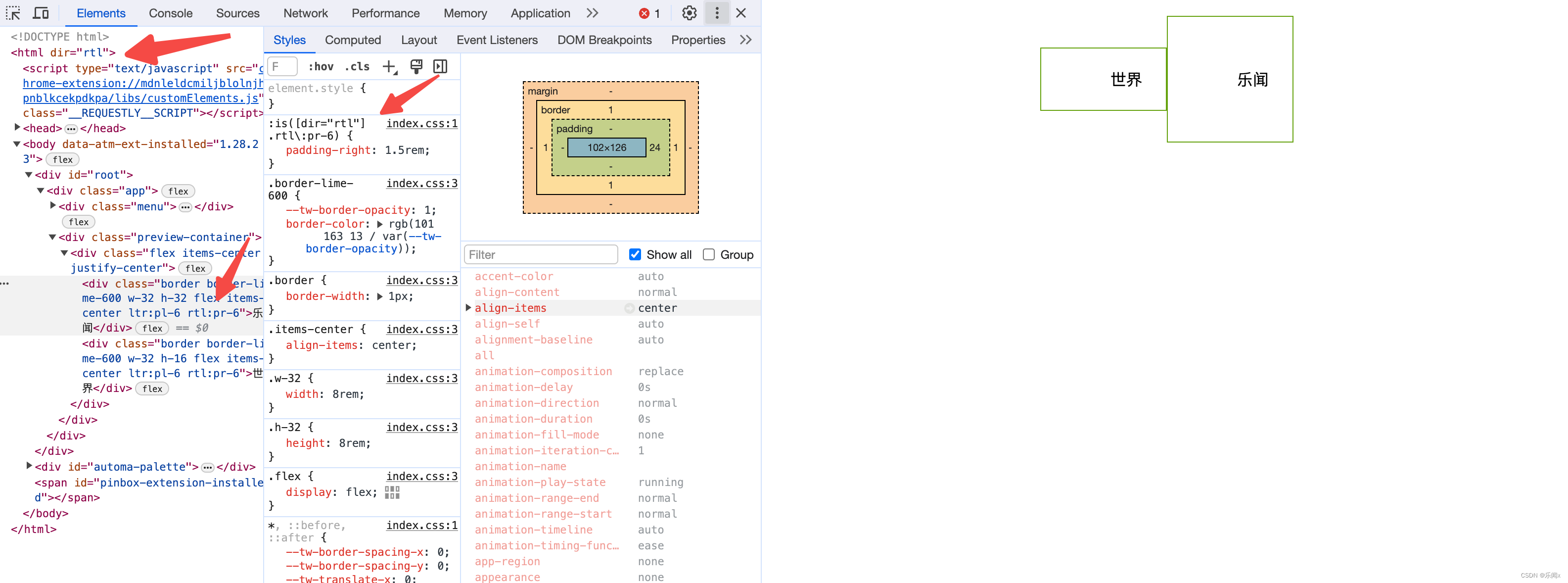The image size is (1568, 583).
Task: Focus the styles filter field
Action: (283, 66)
